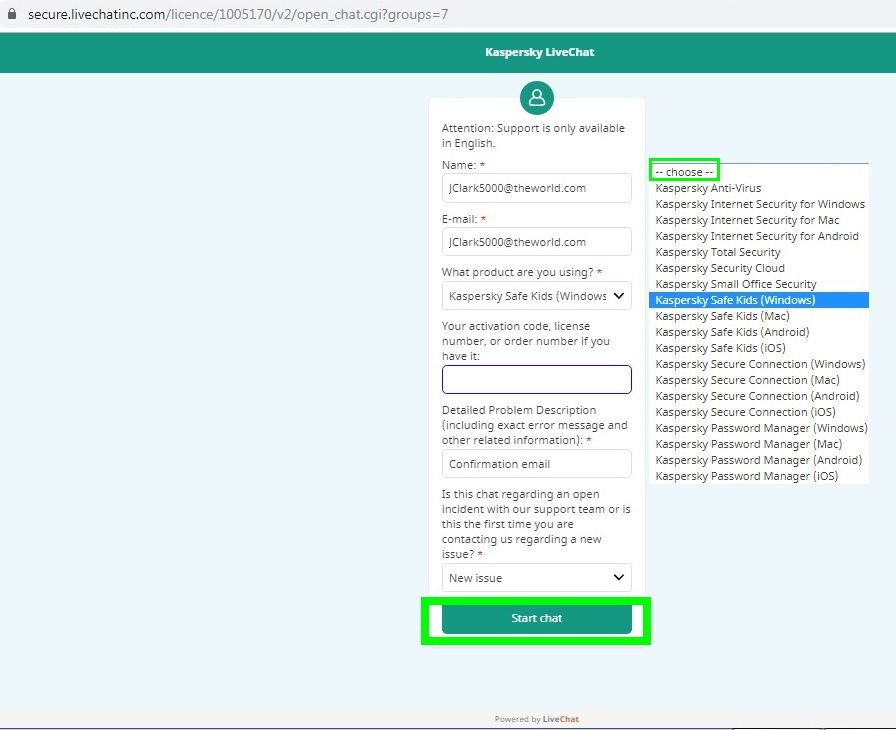Select Kaspersky Safe Kids (Mac)
The width and height of the screenshot is (896, 730).
(x=759, y=316)
